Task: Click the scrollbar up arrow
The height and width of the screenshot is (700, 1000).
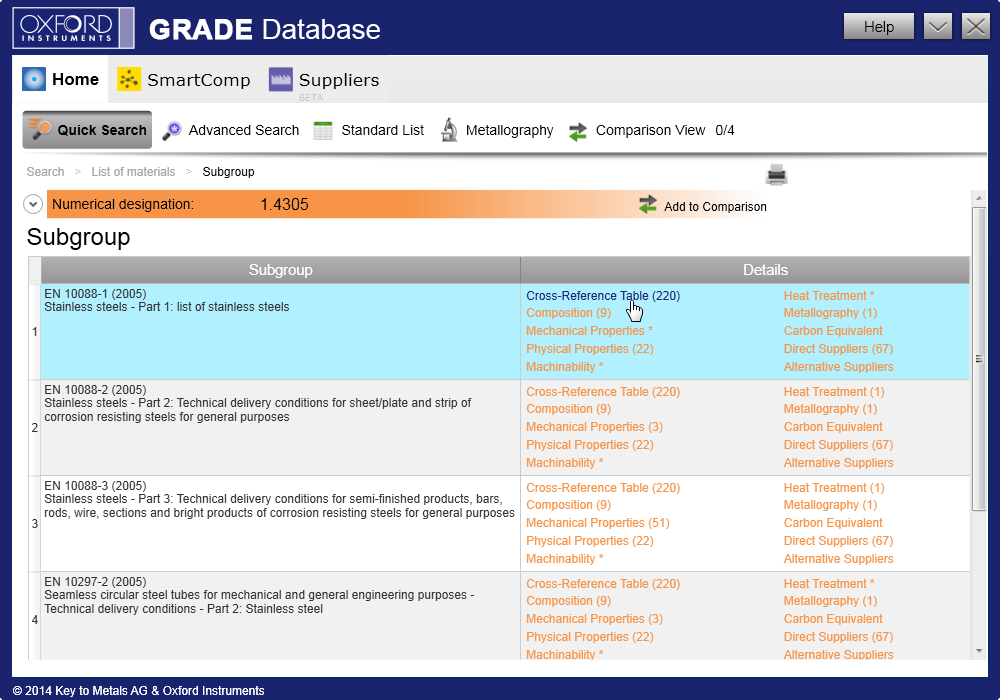Action: pos(979,198)
